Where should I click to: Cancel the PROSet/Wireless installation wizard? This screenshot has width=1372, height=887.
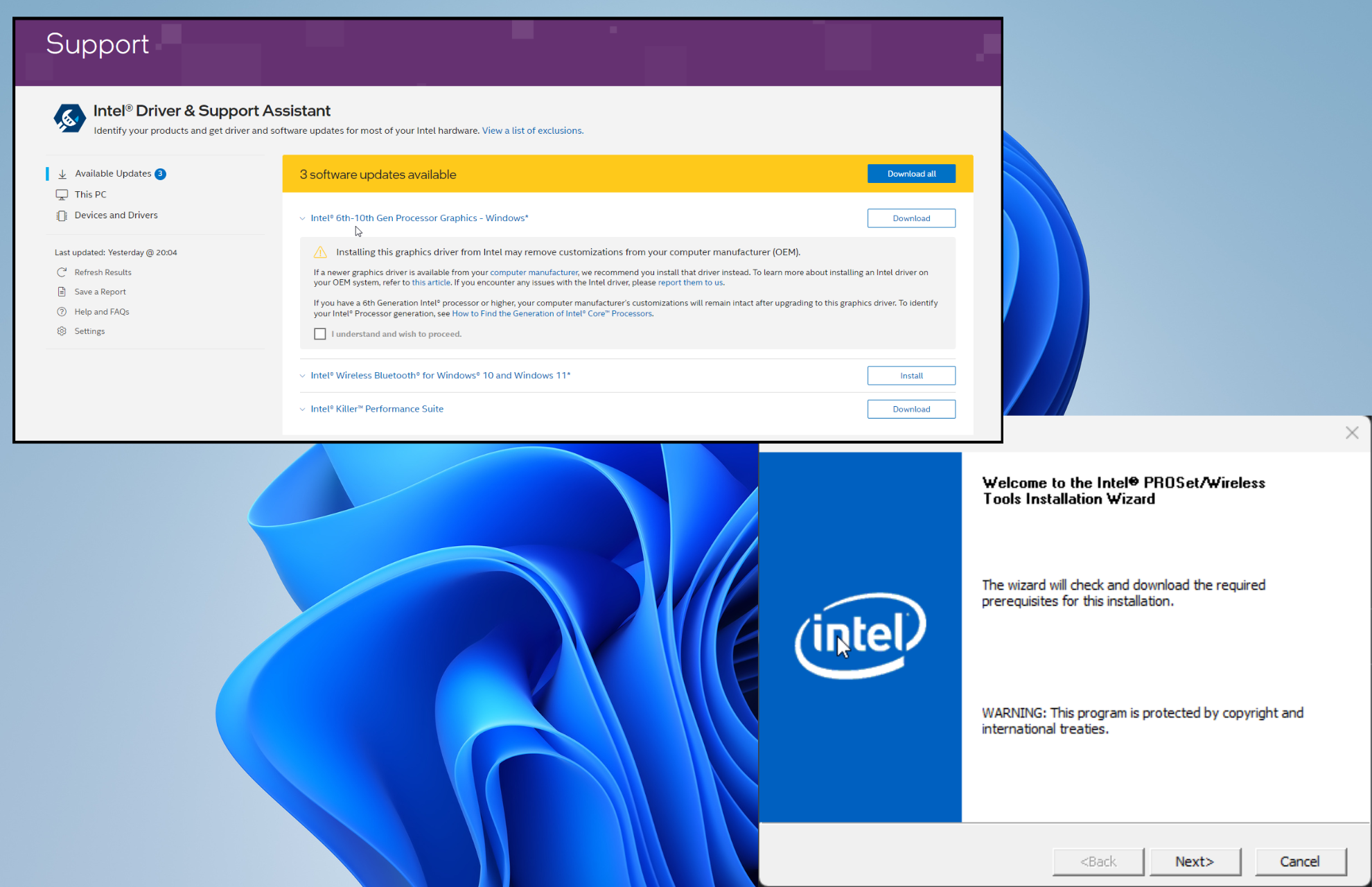(x=1300, y=861)
